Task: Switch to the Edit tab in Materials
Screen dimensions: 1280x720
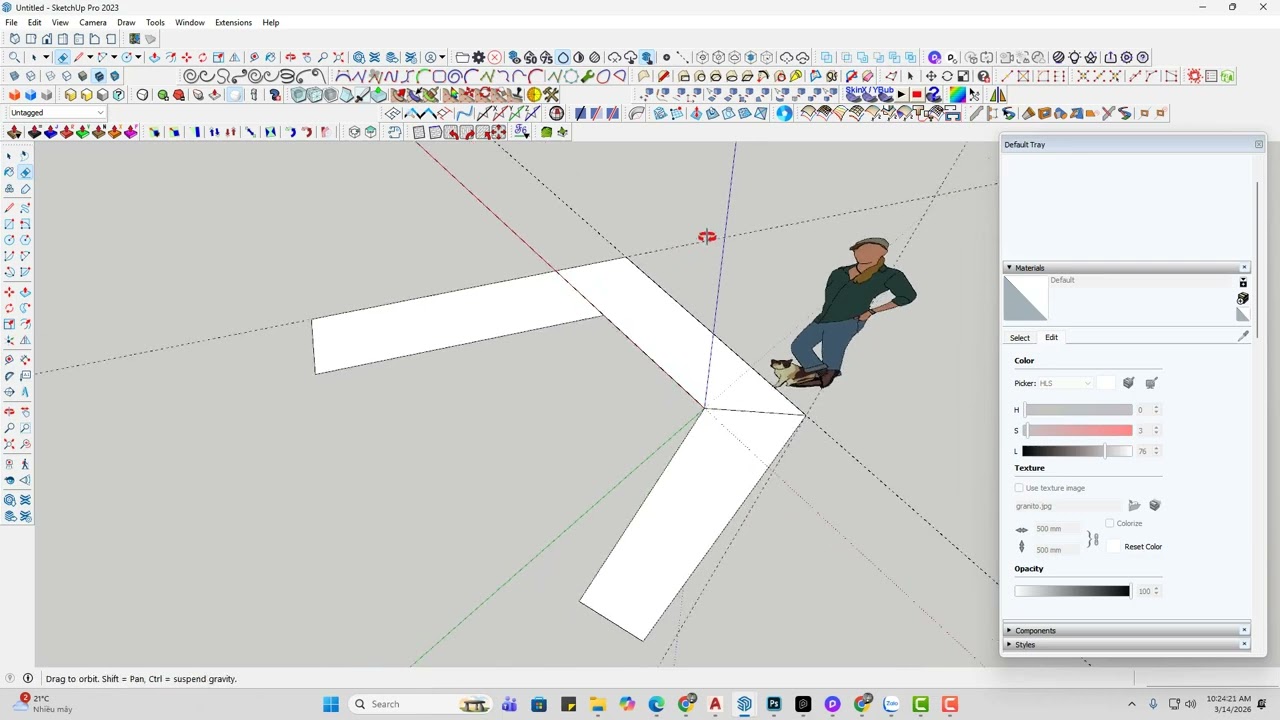Action: click(x=1051, y=338)
